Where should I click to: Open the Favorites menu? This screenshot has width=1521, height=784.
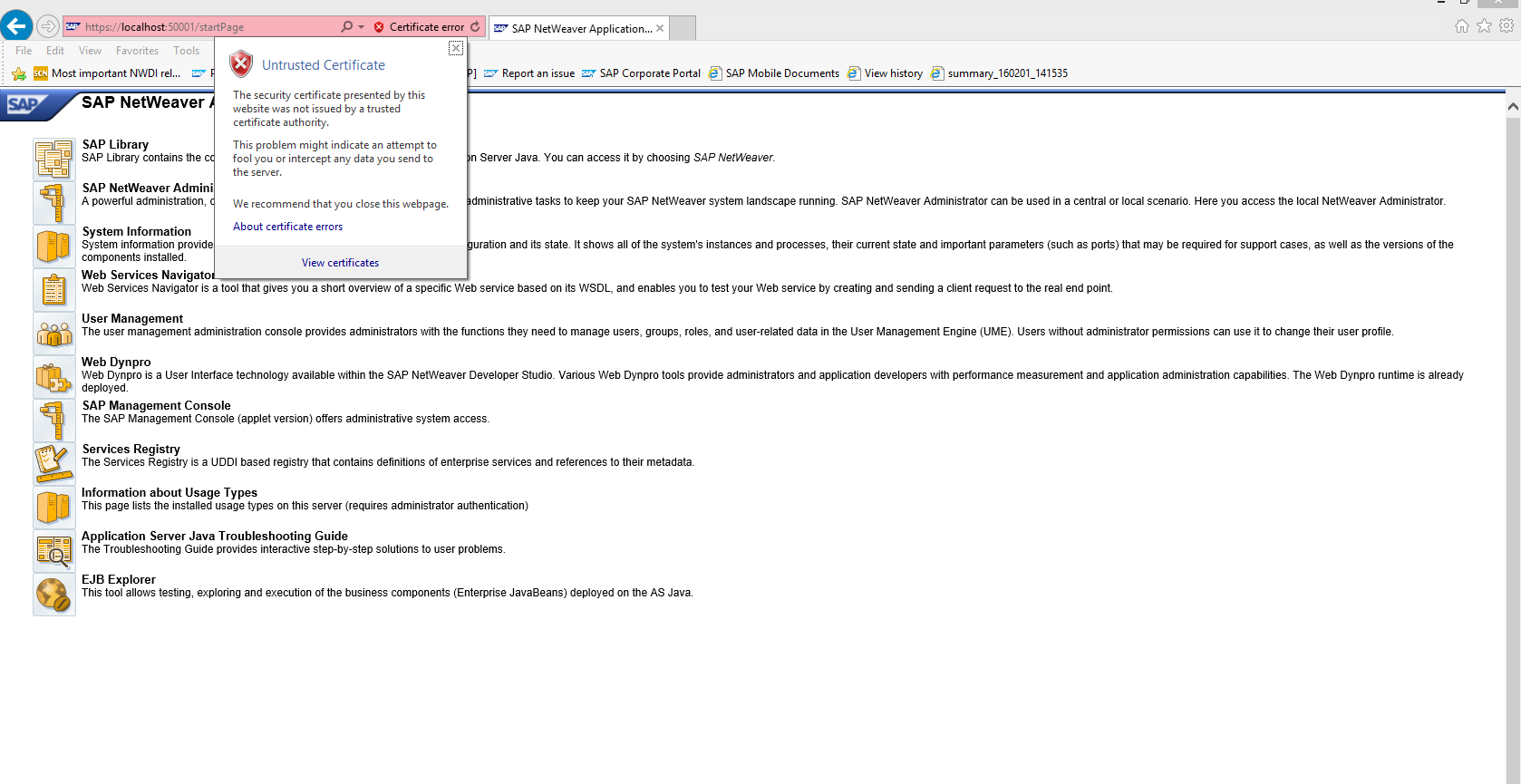(x=137, y=51)
